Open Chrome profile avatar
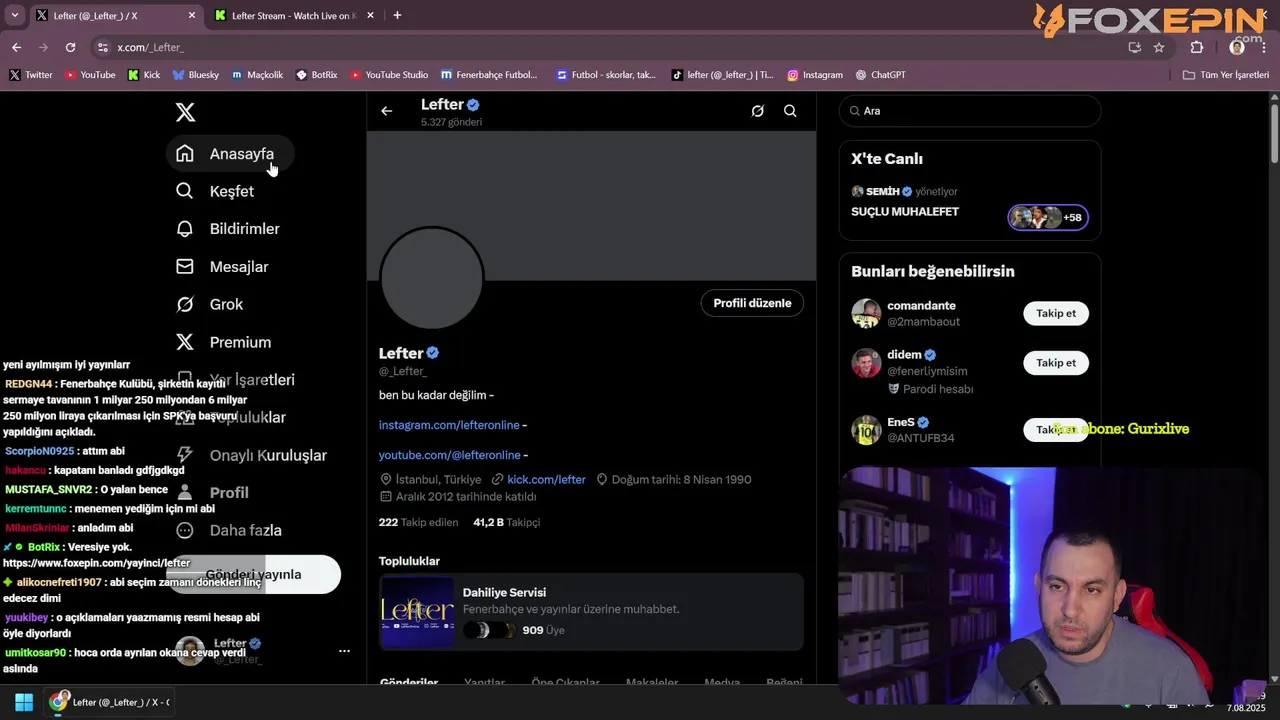This screenshot has height=720, width=1280. tap(1237, 47)
